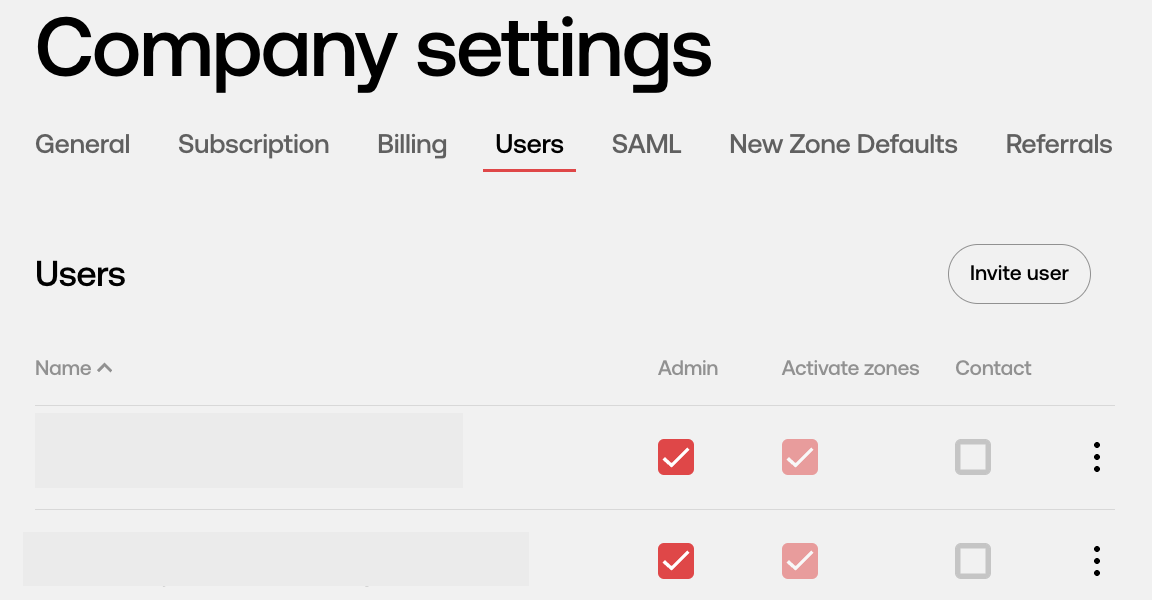Screen dimensions: 1152x600
Task: Select the Users tab
Action: point(529,144)
